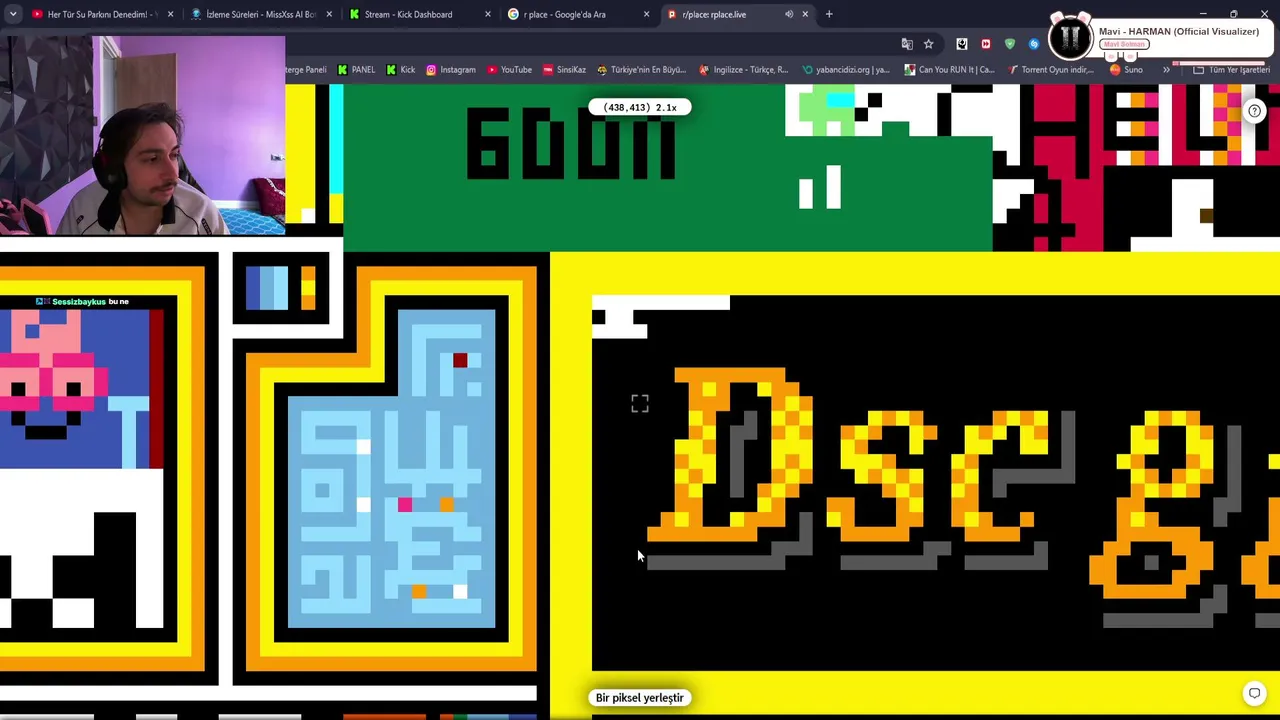Click the 'Bir piksel yerleştir' button
This screenshot has height=720, width=1280.
click(x=640, y=698)
